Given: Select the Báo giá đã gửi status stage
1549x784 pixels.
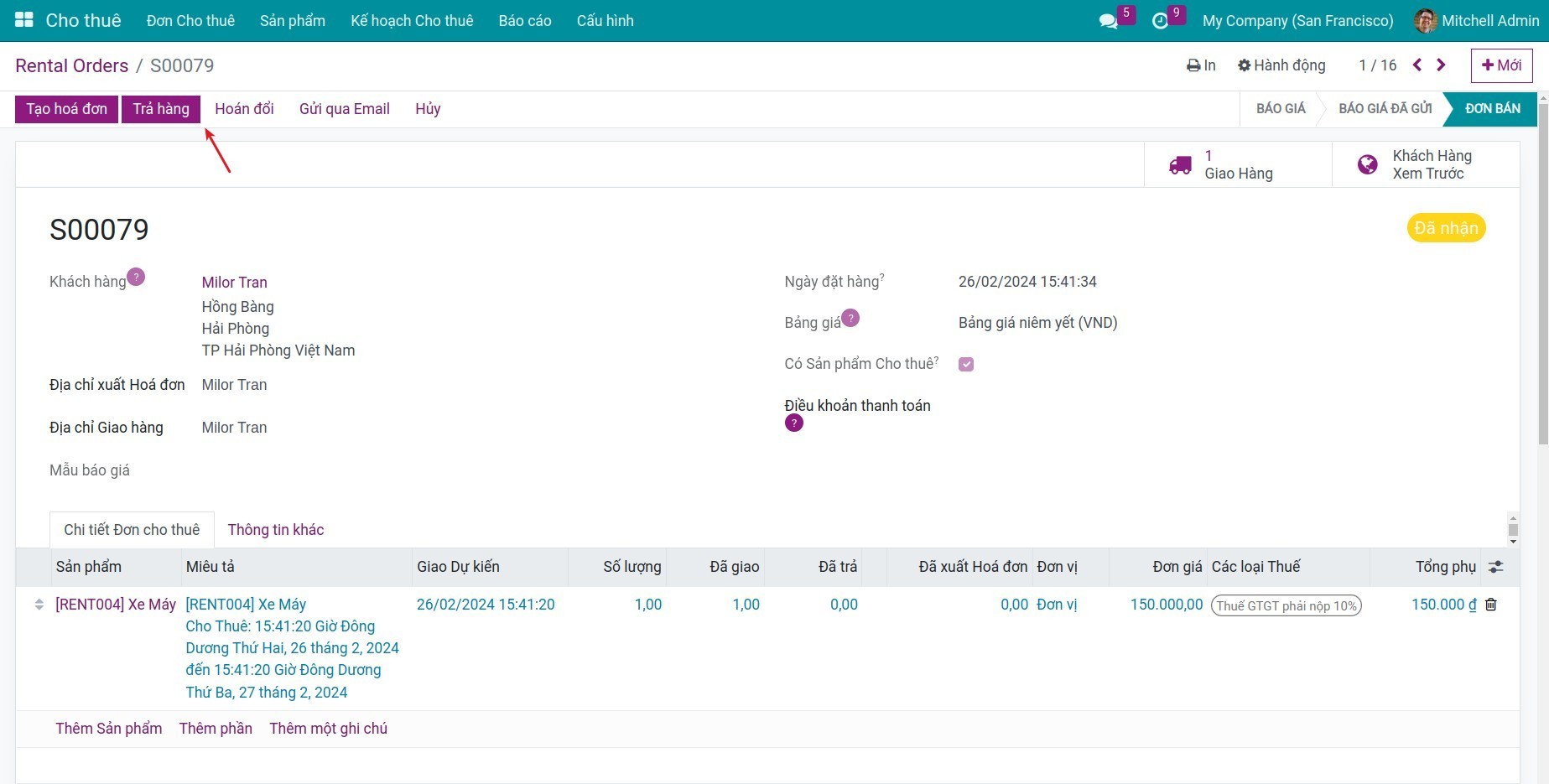Looking at the screenshot, I should point(1385,109).
